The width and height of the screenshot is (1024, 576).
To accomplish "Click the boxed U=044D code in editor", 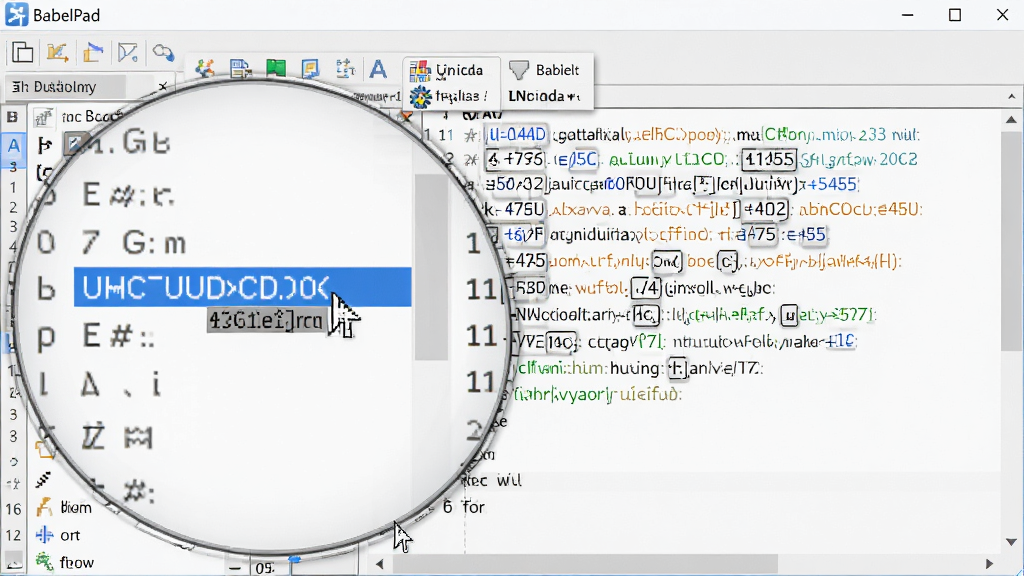I will click(x=517, y=135).
